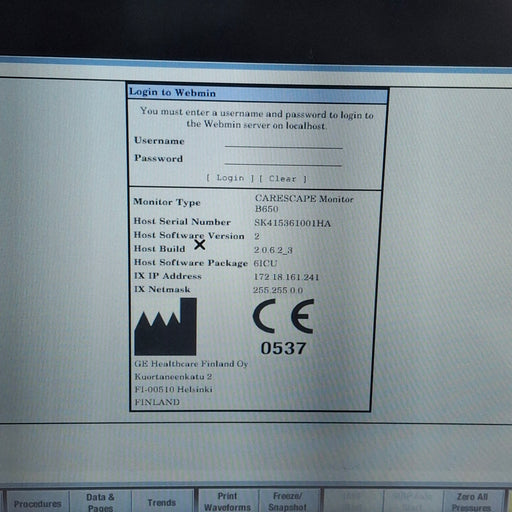This screenshot has height=512, width=512.
Task: Click the Host Serial Number label
Action: click(x=182, y=221)
